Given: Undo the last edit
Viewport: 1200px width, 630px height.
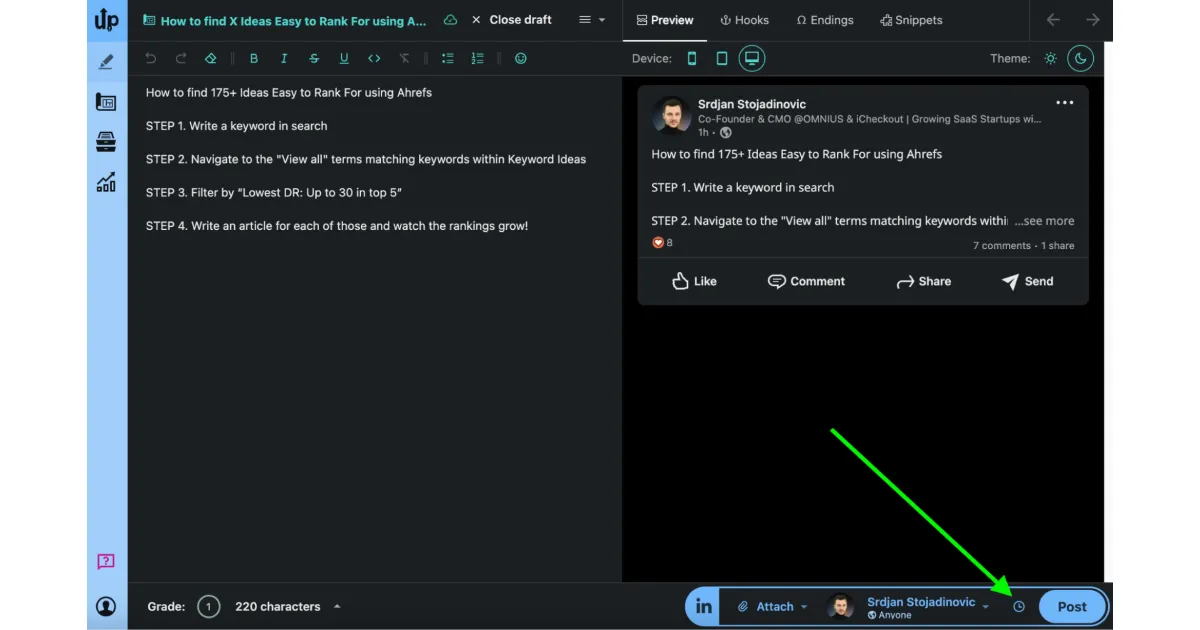Looking at the screenshot, I should 151,59.
